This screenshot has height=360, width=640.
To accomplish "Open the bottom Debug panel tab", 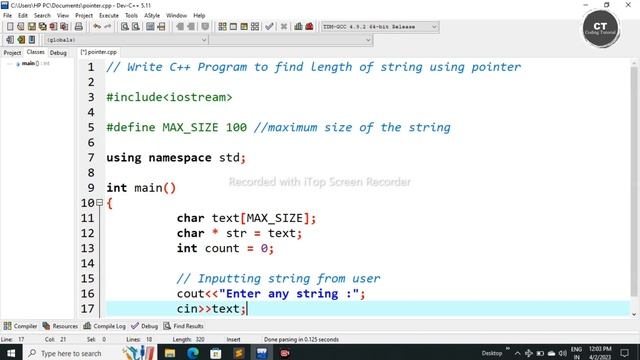I will (144, 326).
